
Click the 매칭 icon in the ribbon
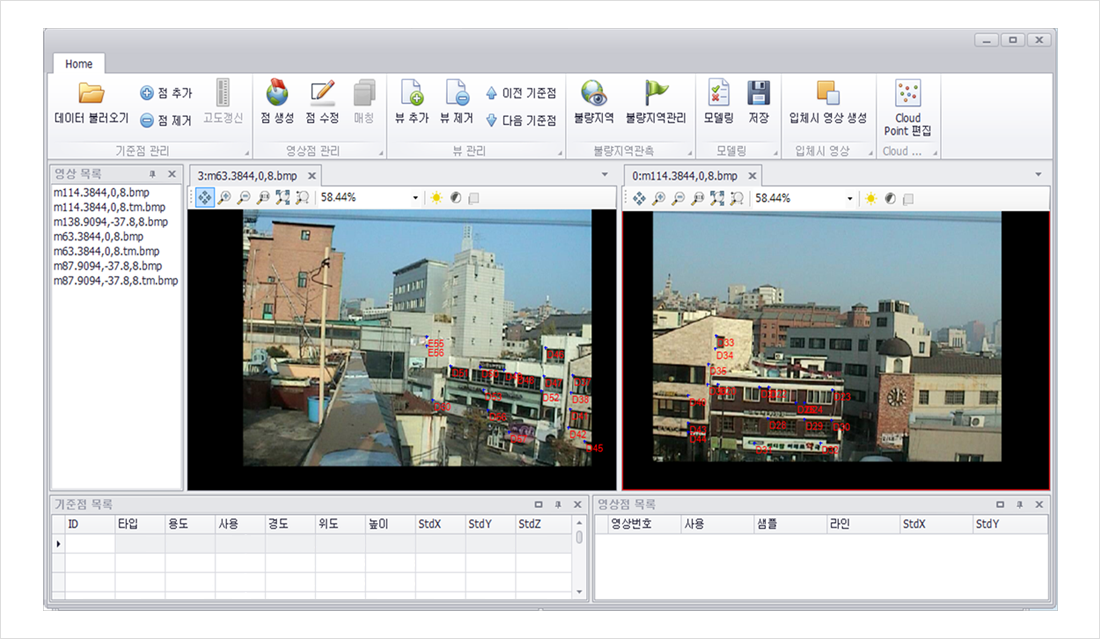[x=364, y=93]
